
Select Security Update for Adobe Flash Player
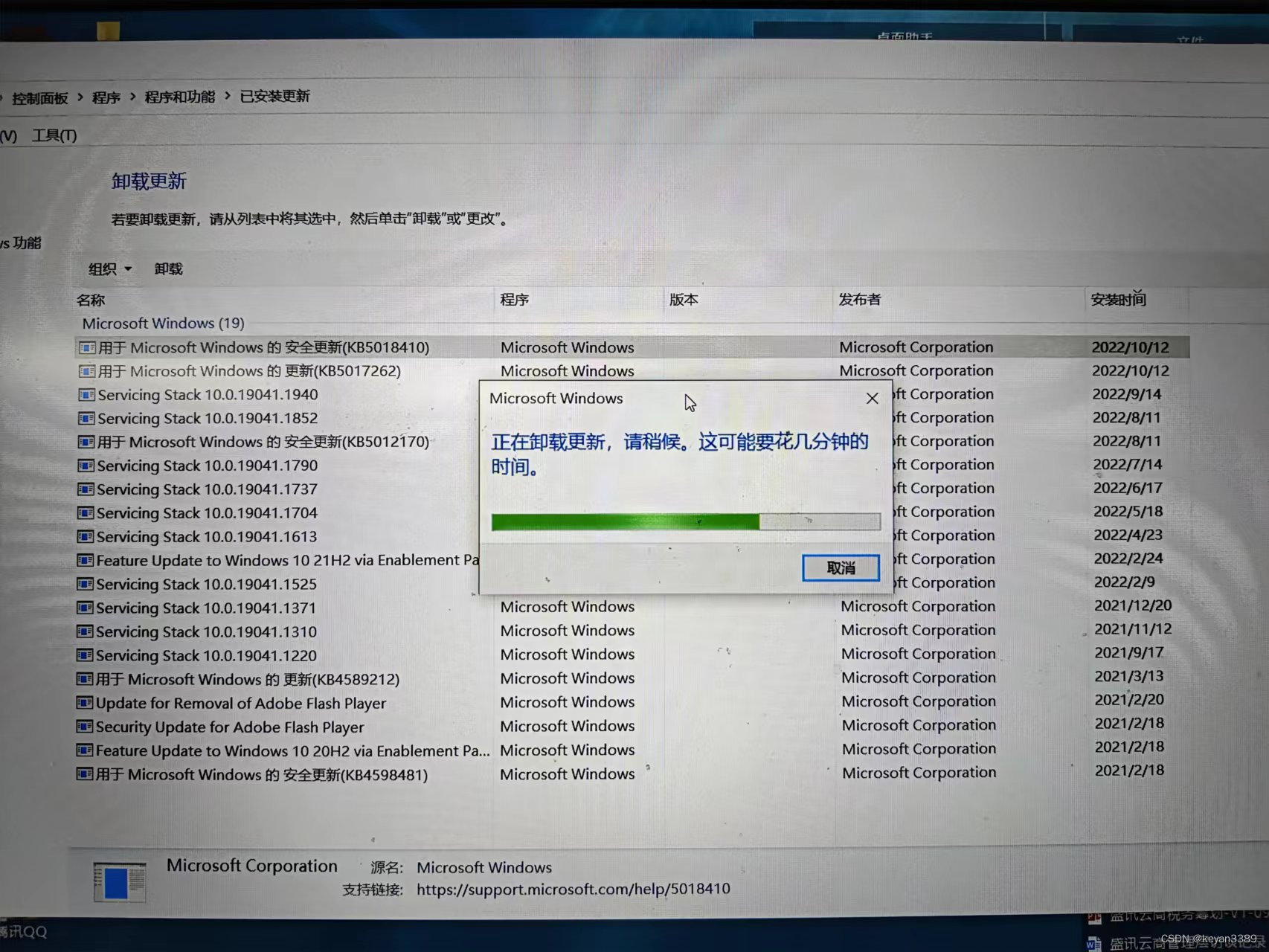230,727
